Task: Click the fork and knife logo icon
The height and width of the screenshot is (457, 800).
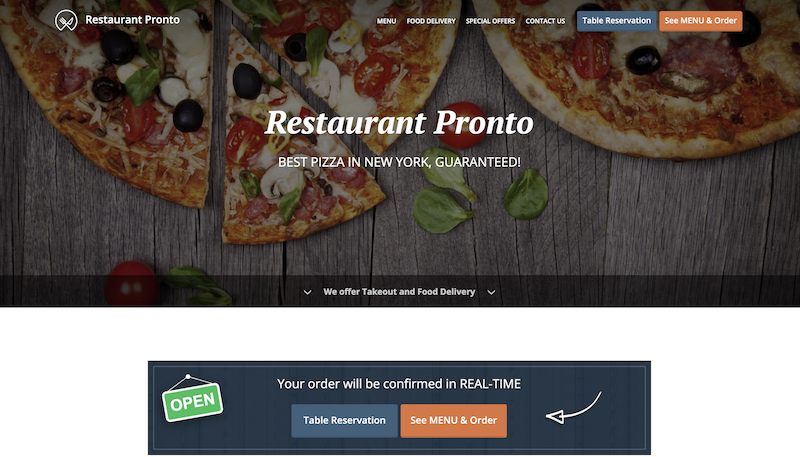Action: click(66, 20)
